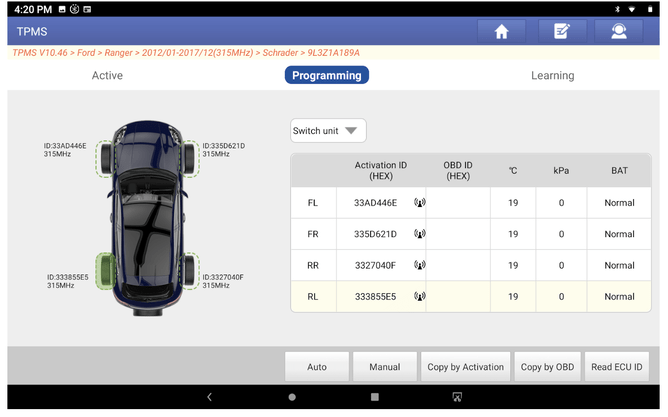Click TPMS title in header bar
Viewport: 668px width, 417px height.
pos(32,32)
